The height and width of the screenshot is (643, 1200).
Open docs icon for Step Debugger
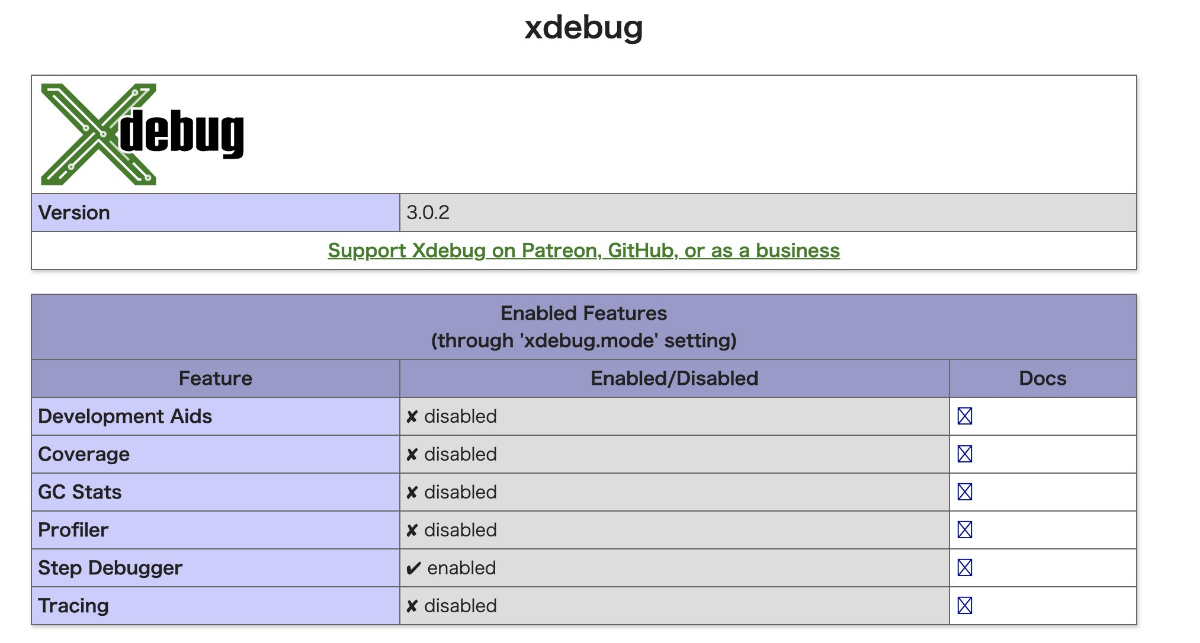tap(964, 568)
